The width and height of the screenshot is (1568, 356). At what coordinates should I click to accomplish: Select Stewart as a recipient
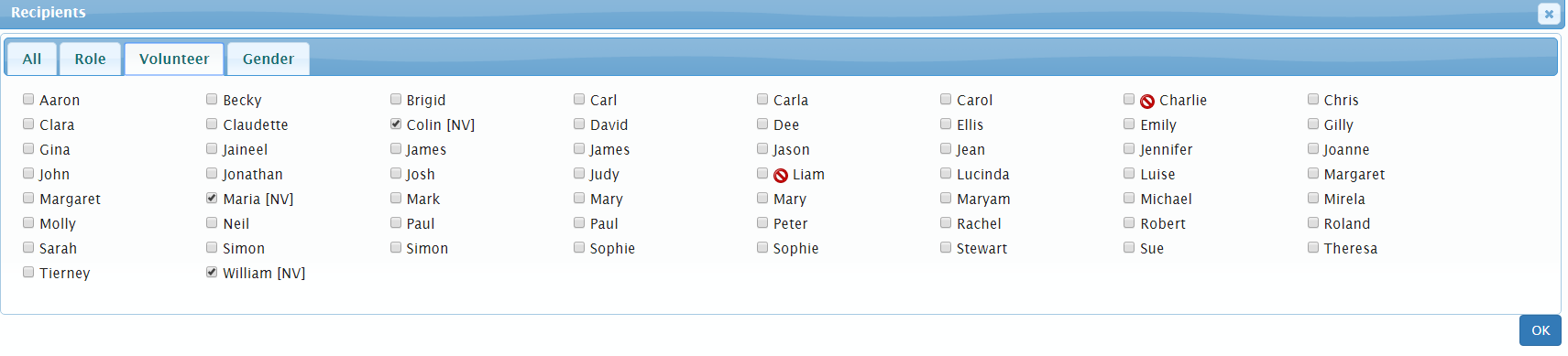(x=946, y=247)
